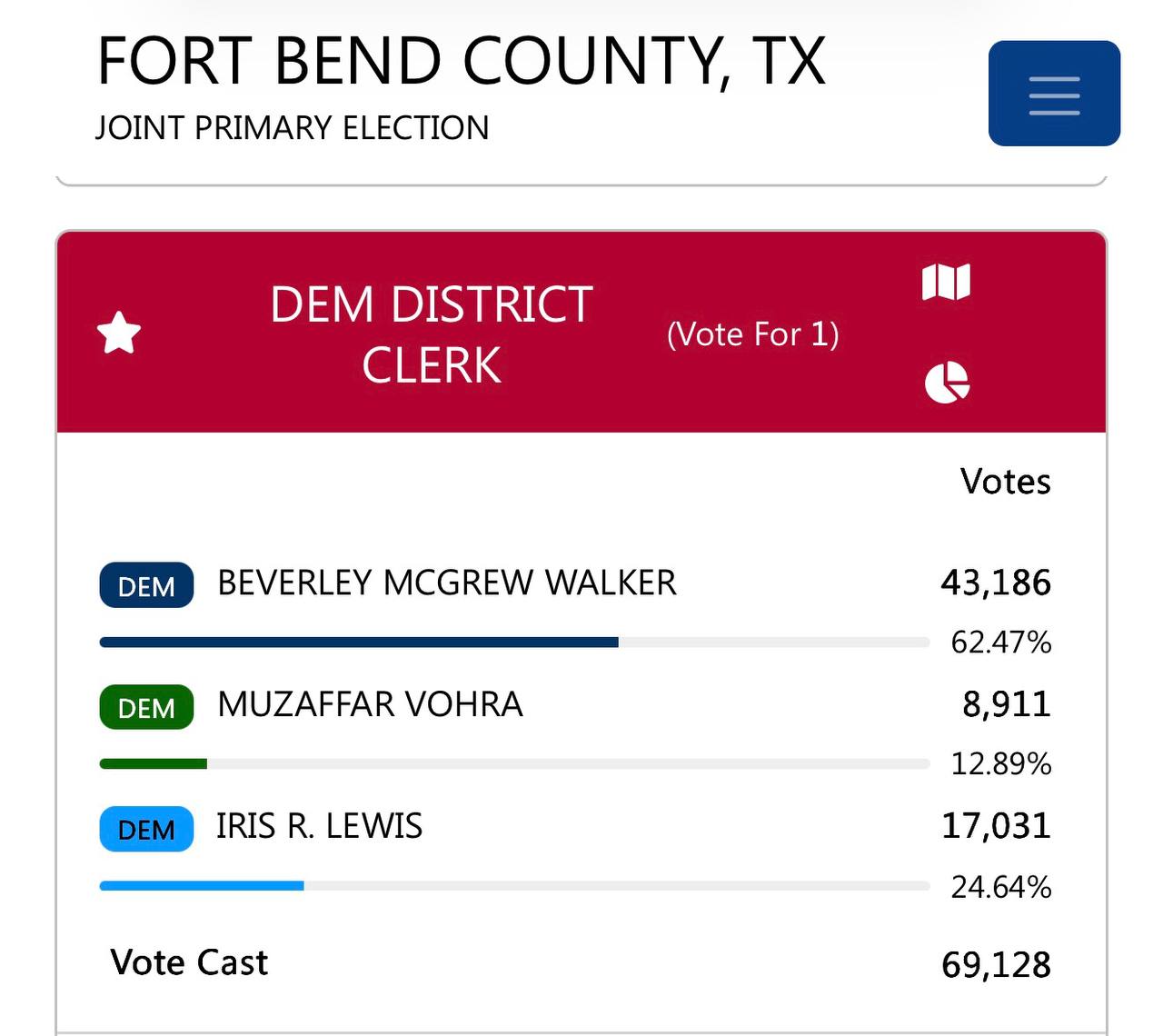Select the Votes column header
The image size is (1163, 1036).
tap(1005, 482)
